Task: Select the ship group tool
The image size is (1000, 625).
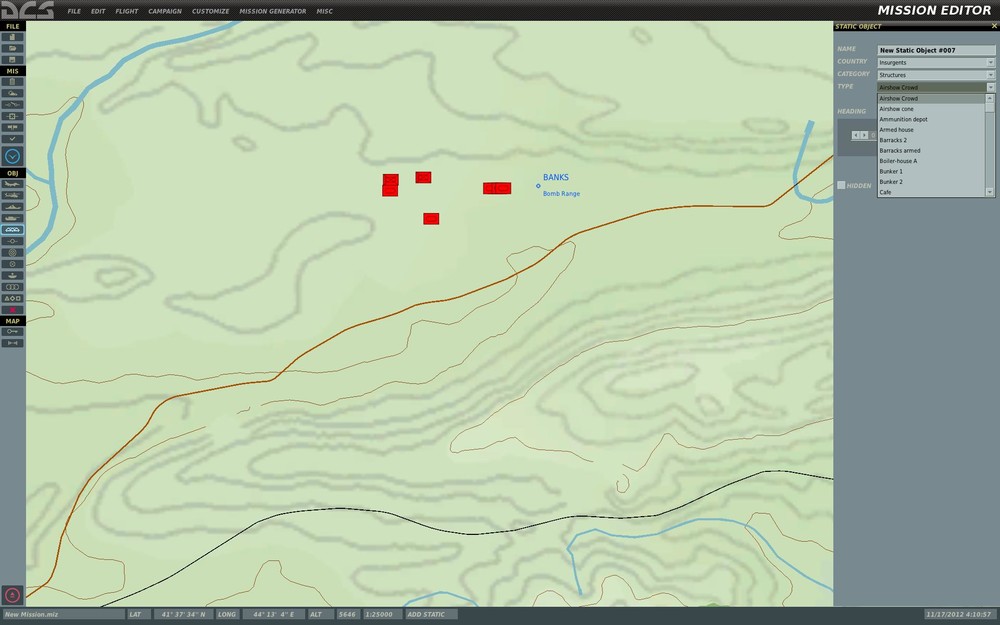Action: pos(12,207)
